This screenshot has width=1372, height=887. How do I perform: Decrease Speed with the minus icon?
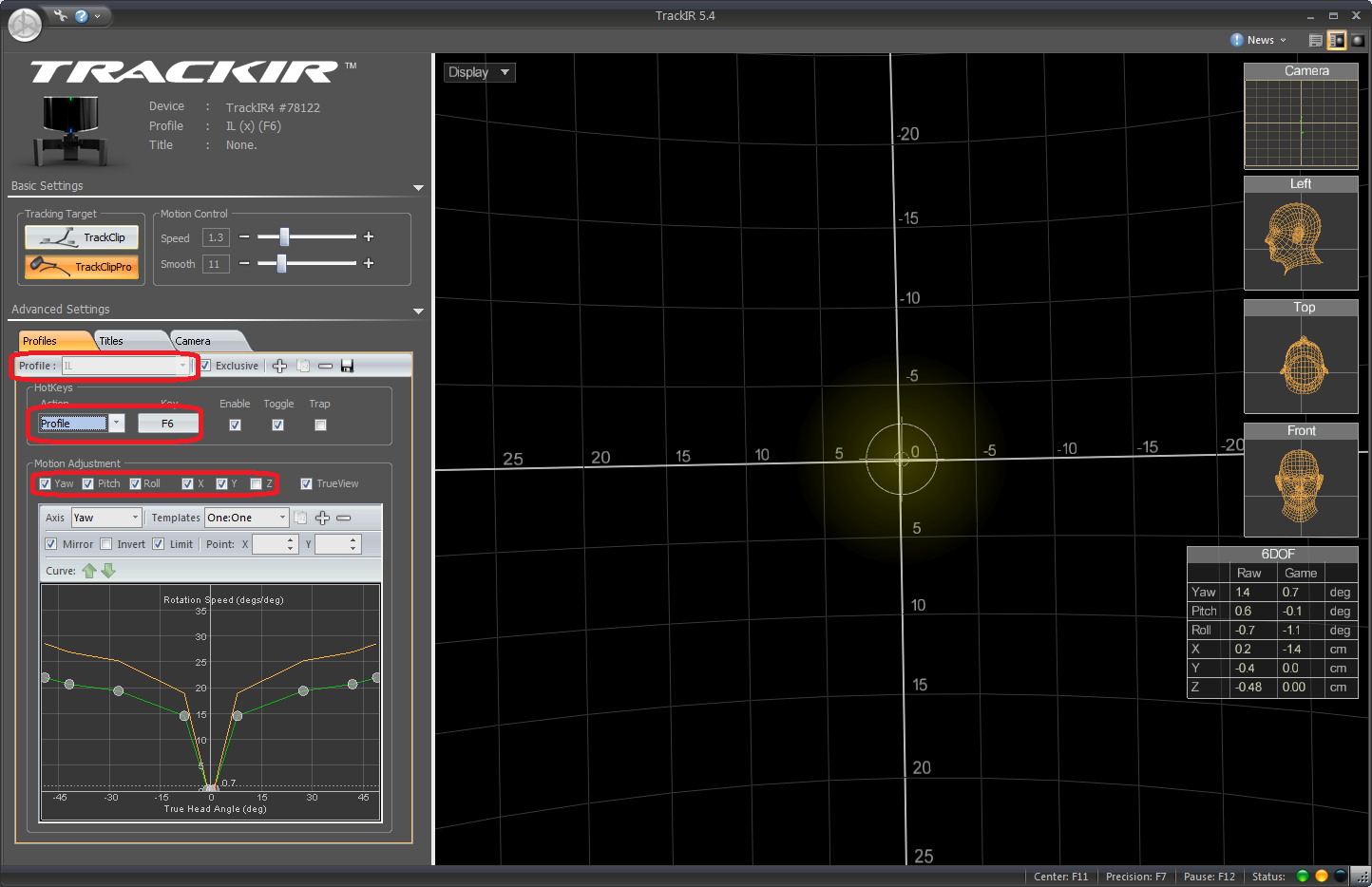click(x=244, y=236)
